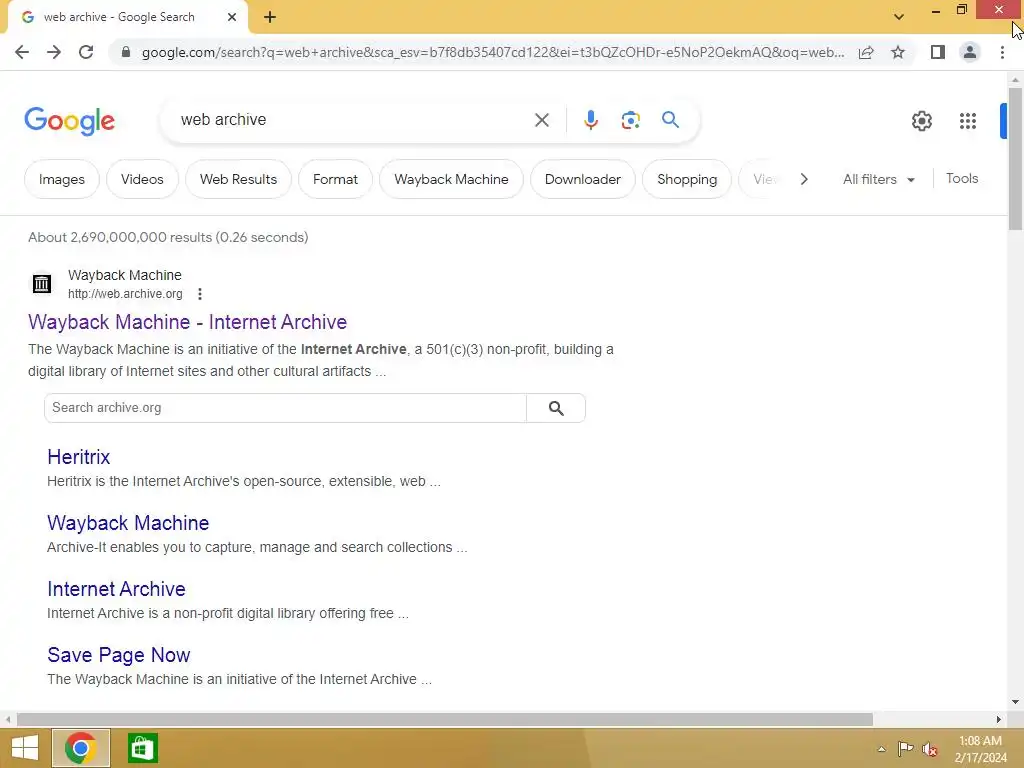Click the scroll down arrow of the page

click(x=1015, y=702)
